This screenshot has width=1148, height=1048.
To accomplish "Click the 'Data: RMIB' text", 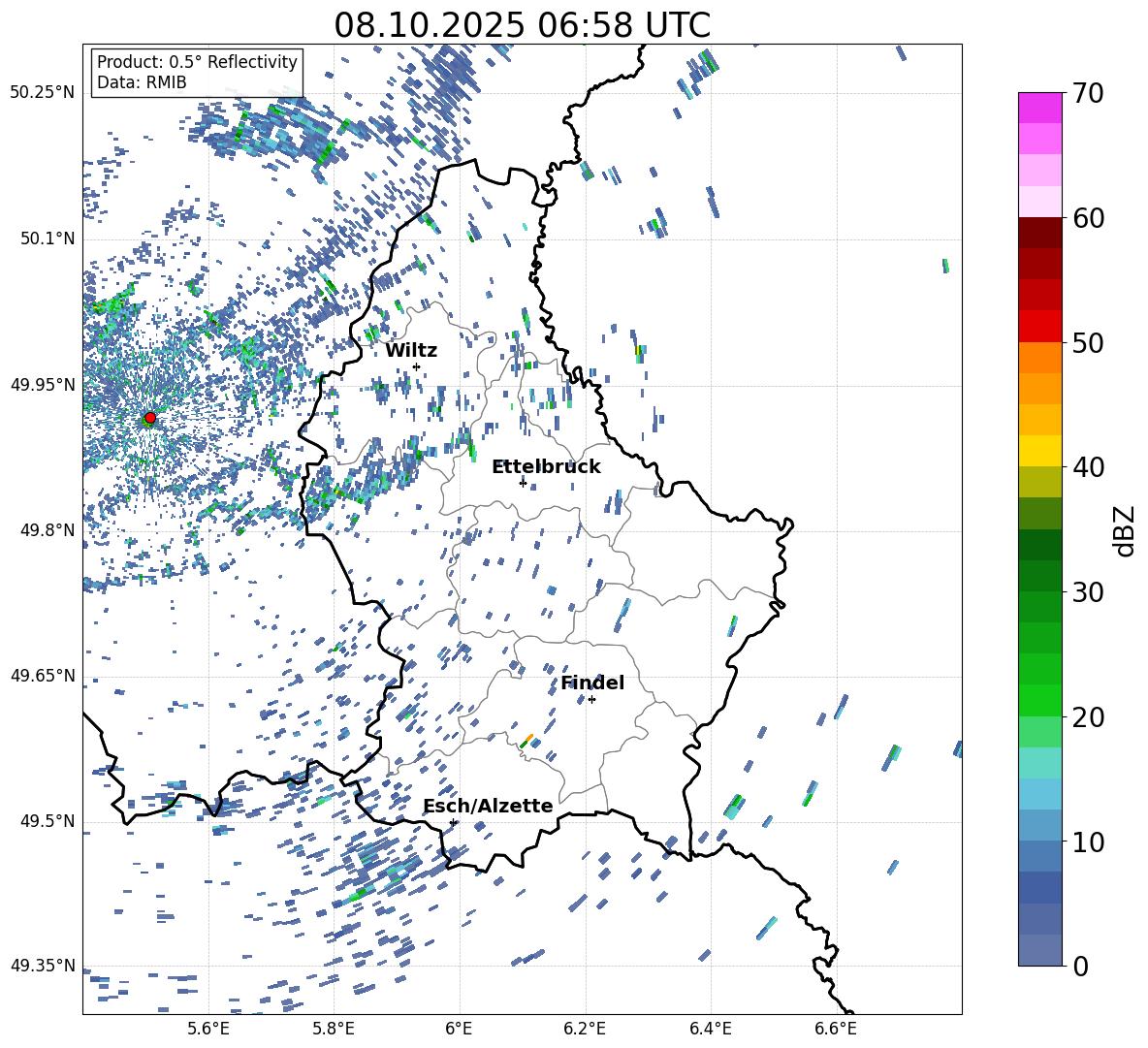I will [142, 82].
